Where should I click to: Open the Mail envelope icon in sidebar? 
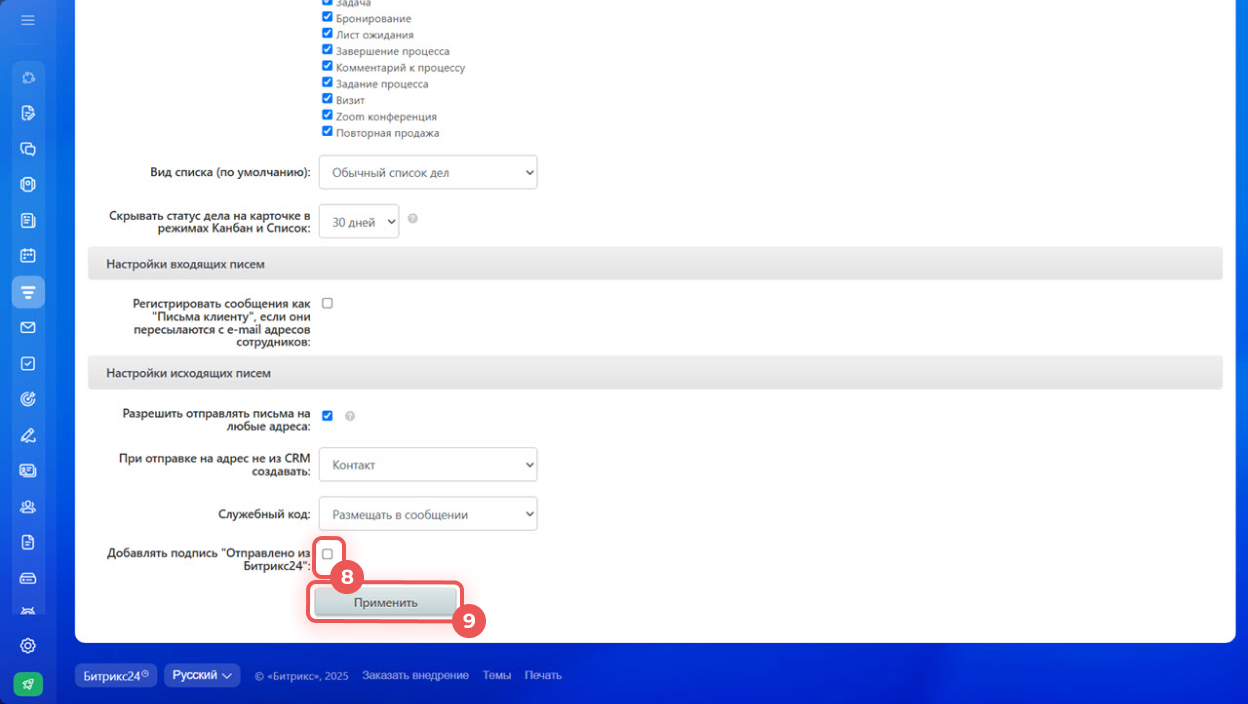pos(28,328)
